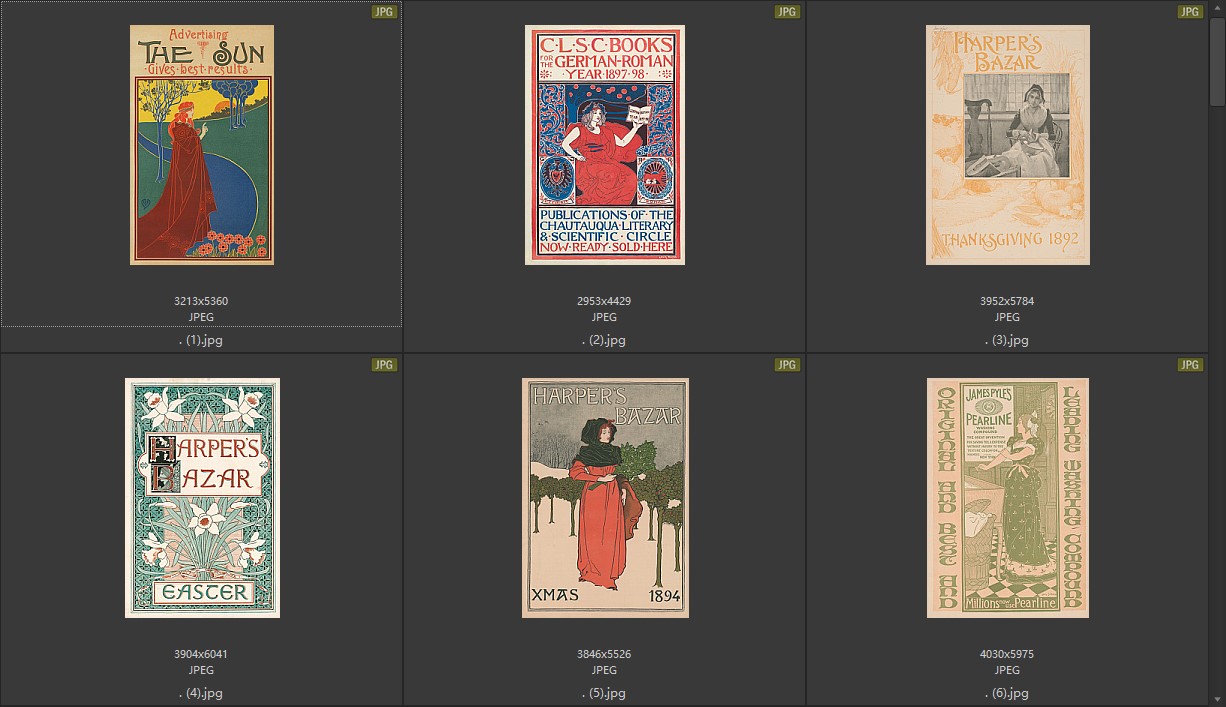
Task: Click the filename ". (1).jpg"
Action: pos(201,340)
